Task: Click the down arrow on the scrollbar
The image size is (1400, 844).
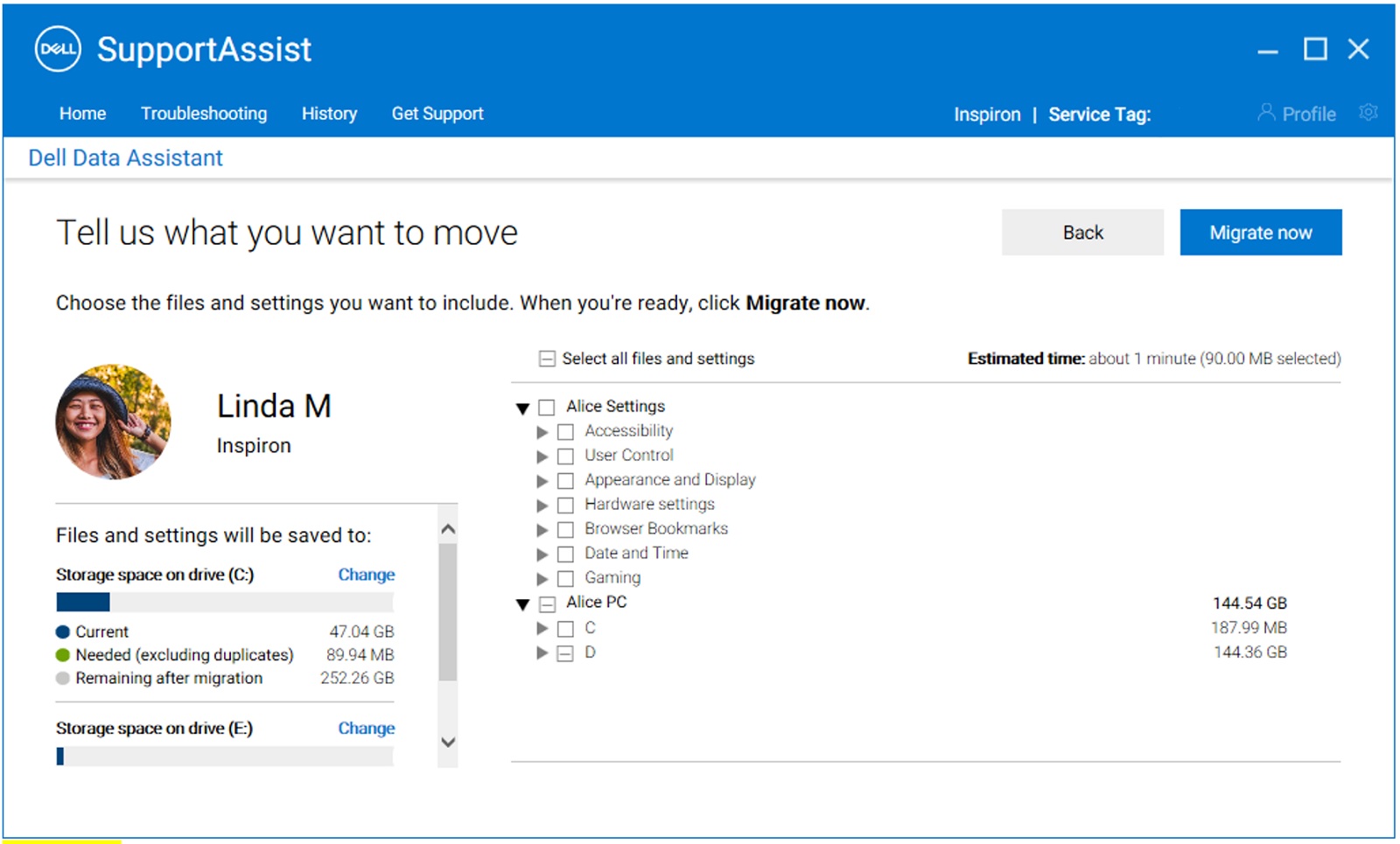Action: (447, 743)
